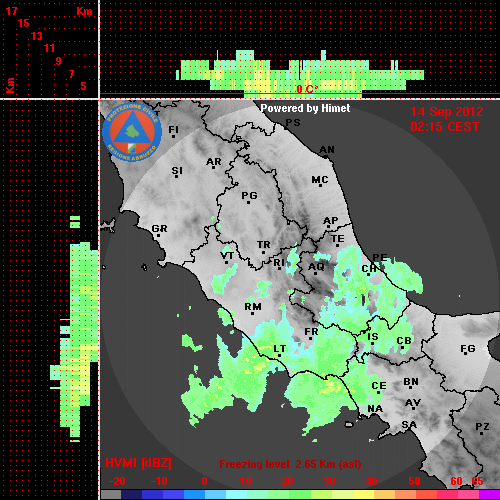This screenshot has width=500, height=500.
Task: Click the 0 C° freezing line marker
Action: [x=307, y=89]
